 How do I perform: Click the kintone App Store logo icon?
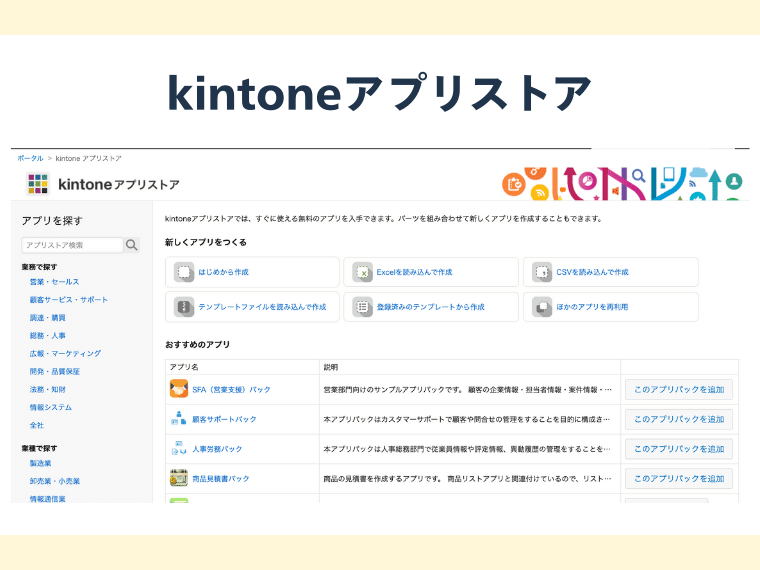click(x=38, y=184)
